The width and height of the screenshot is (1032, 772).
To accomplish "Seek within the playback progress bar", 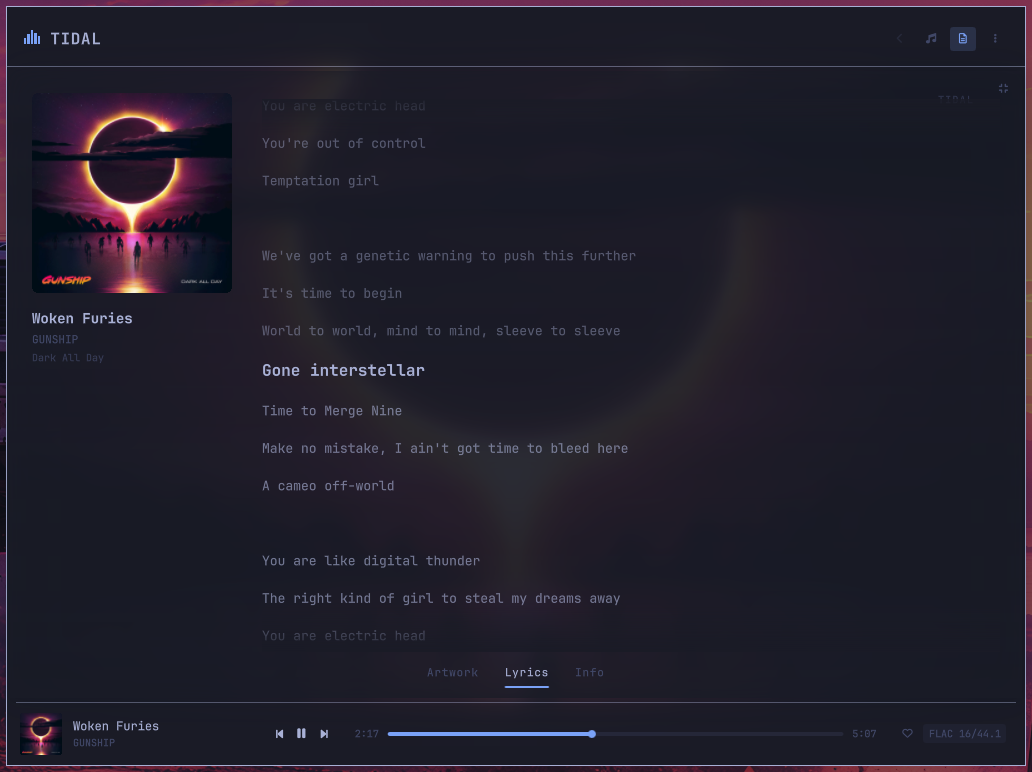I will click(615, 734).
